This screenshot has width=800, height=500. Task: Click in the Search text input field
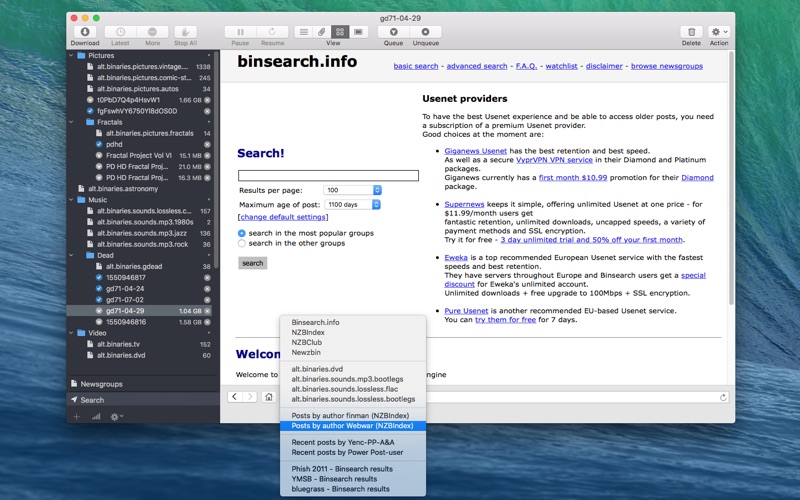coord(328,176)
